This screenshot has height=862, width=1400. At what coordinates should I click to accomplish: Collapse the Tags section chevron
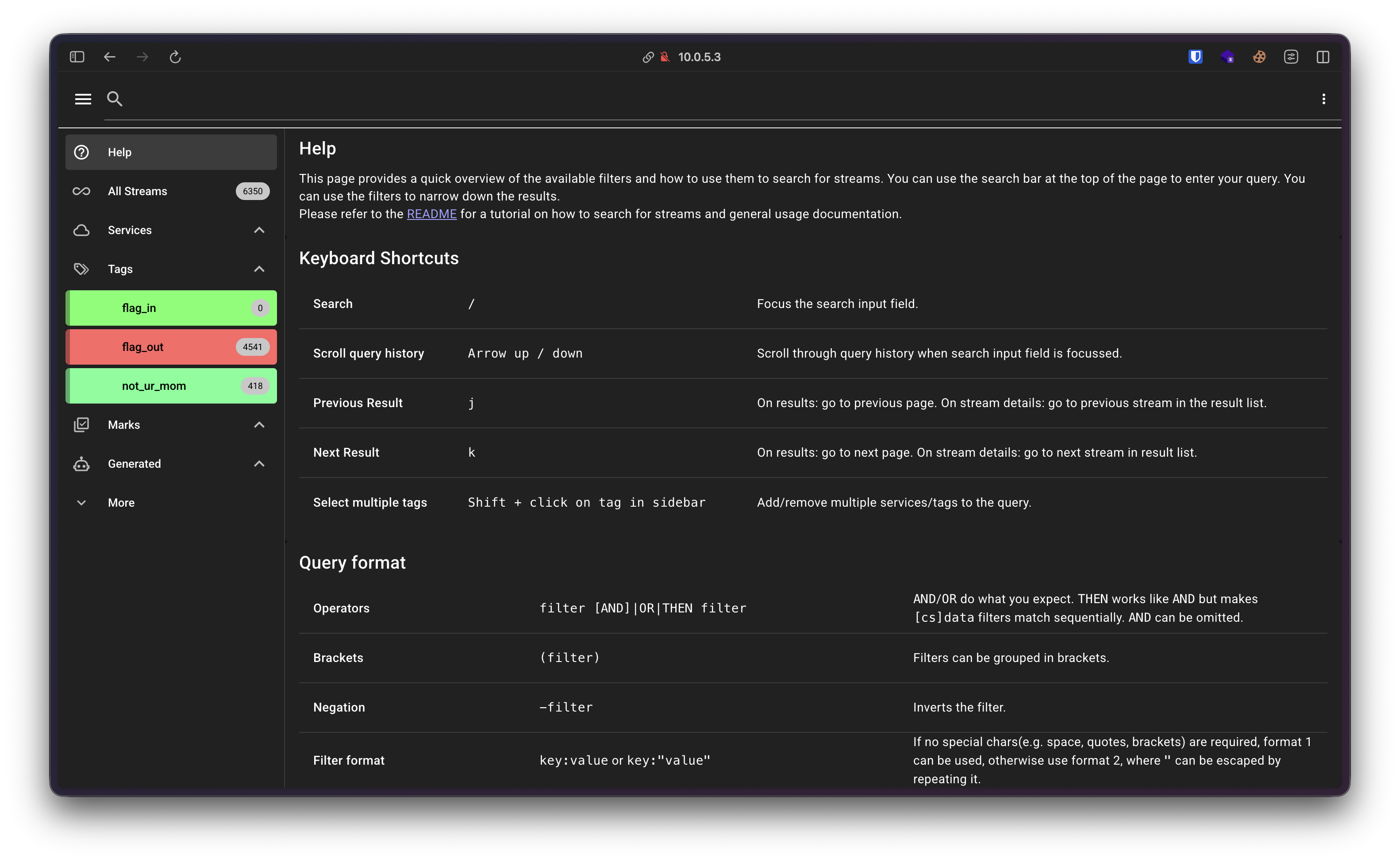click(259, 269)
